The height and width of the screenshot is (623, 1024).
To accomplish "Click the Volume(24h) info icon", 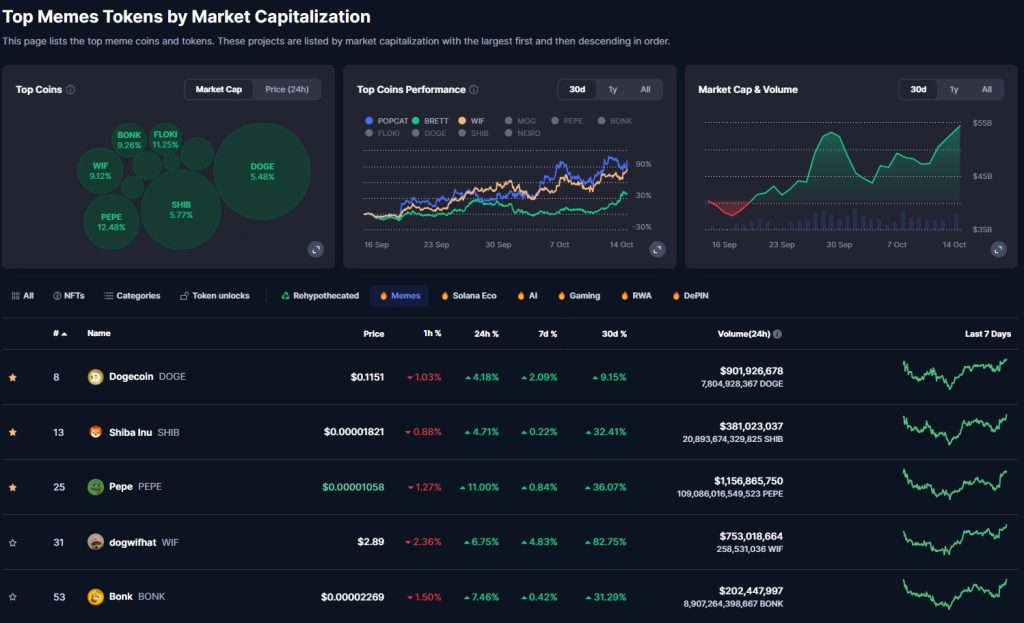I will (777, 334).
